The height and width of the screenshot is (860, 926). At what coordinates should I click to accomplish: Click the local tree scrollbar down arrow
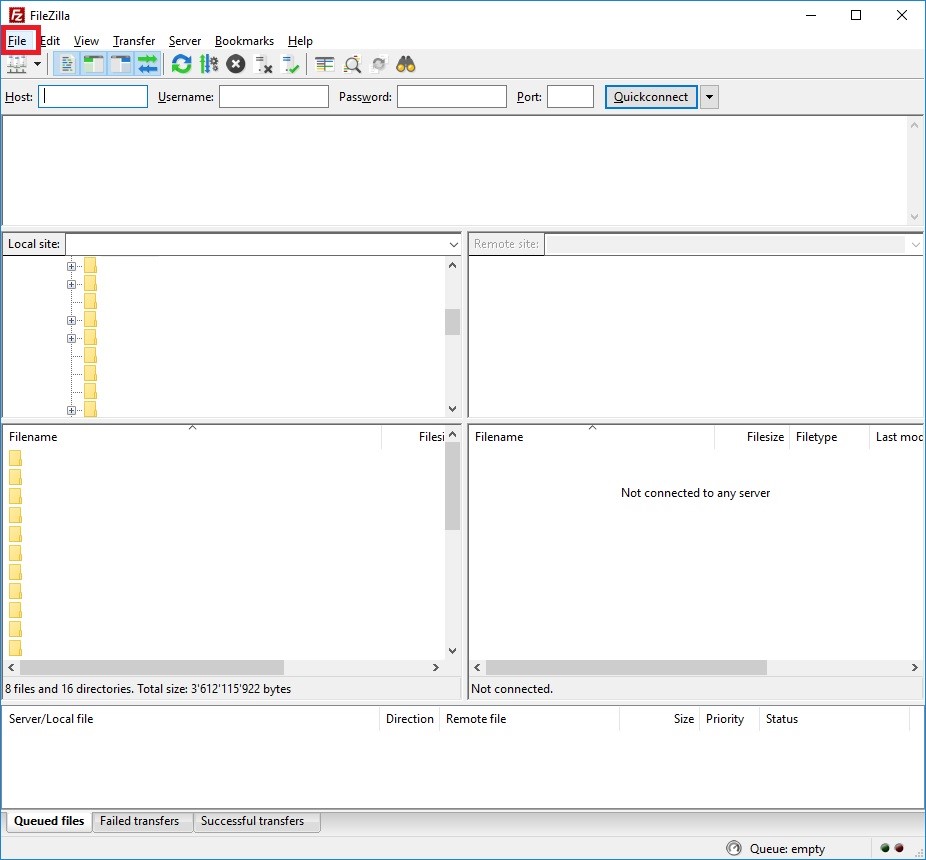coord(452,409)
